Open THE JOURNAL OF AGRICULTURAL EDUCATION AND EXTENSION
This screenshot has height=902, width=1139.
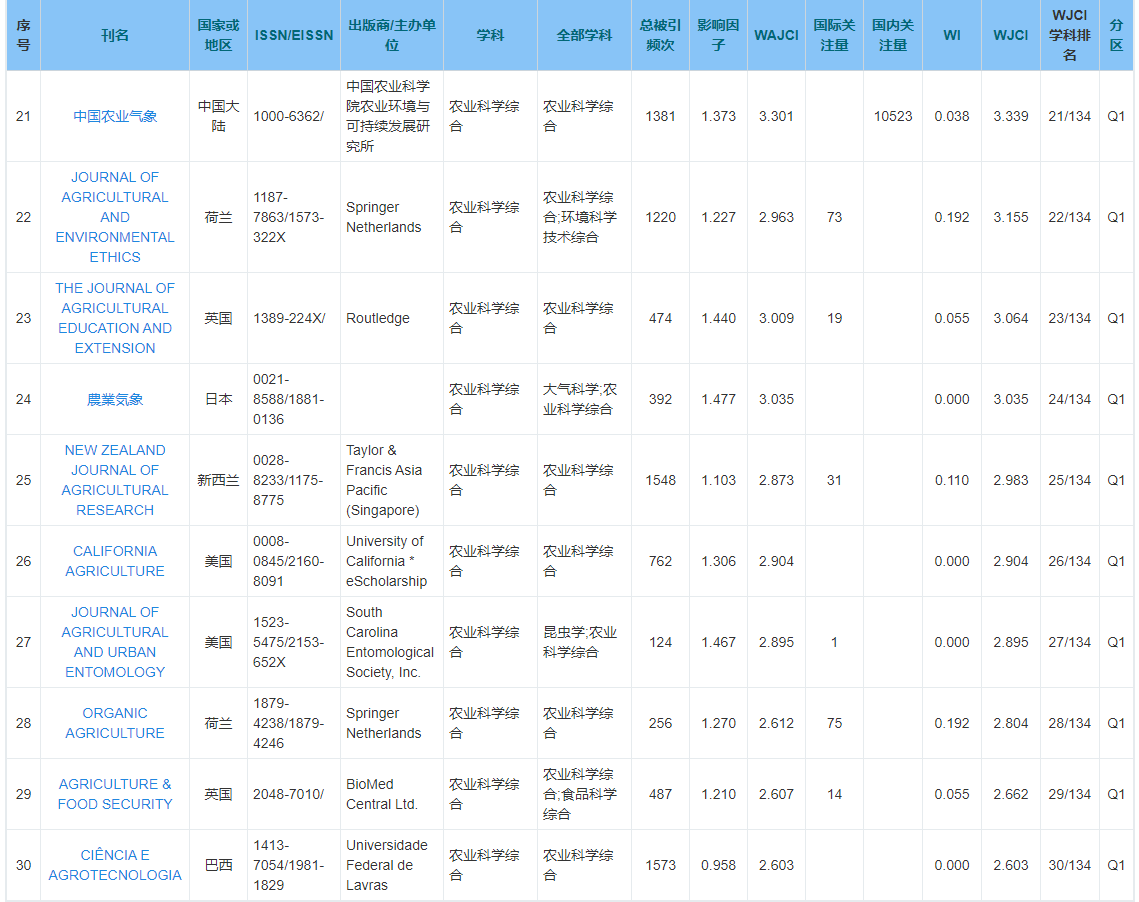[x=115, y=318]
